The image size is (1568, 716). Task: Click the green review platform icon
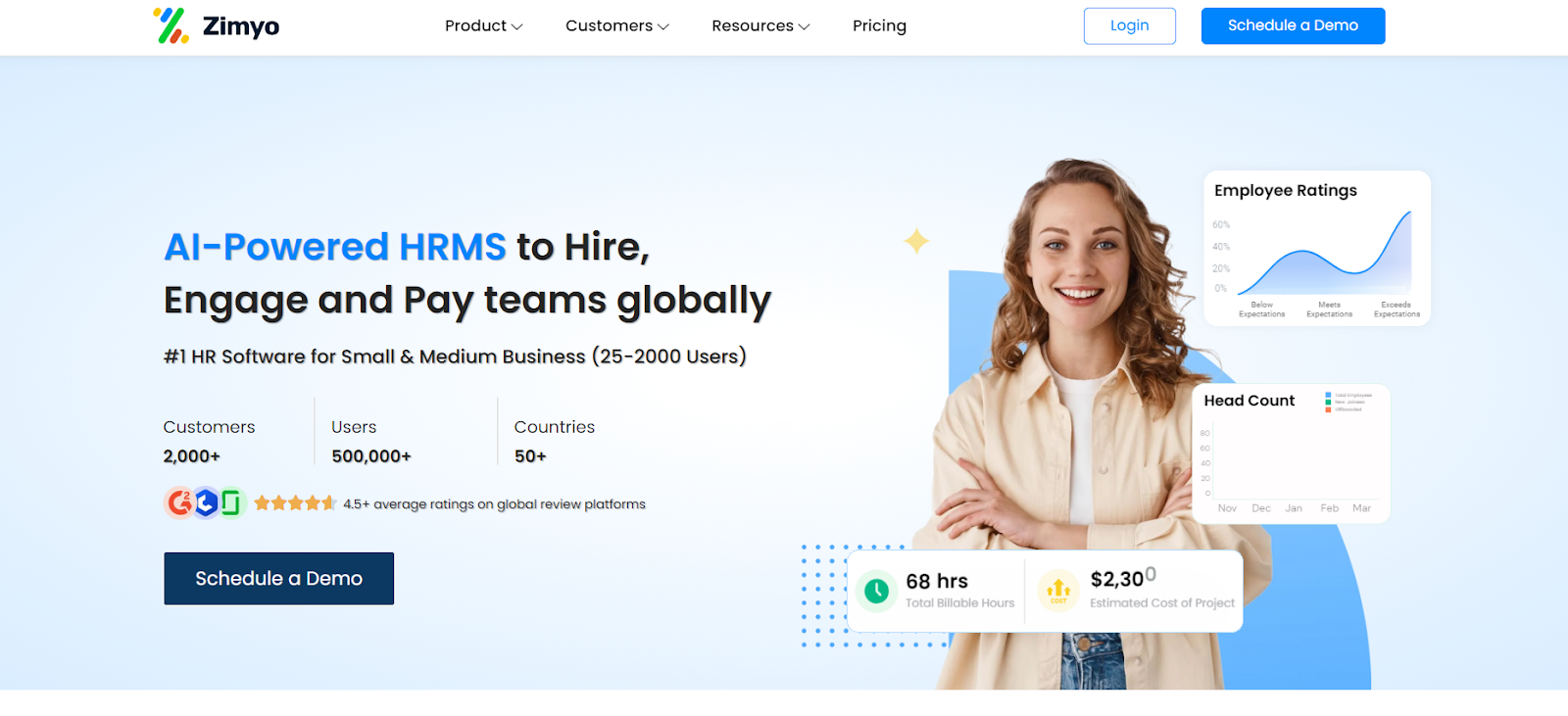[x=231, y=502]
